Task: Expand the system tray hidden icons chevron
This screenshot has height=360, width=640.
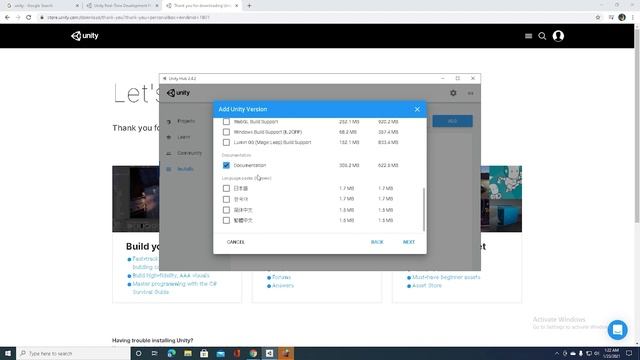Action: coord(557,353)
